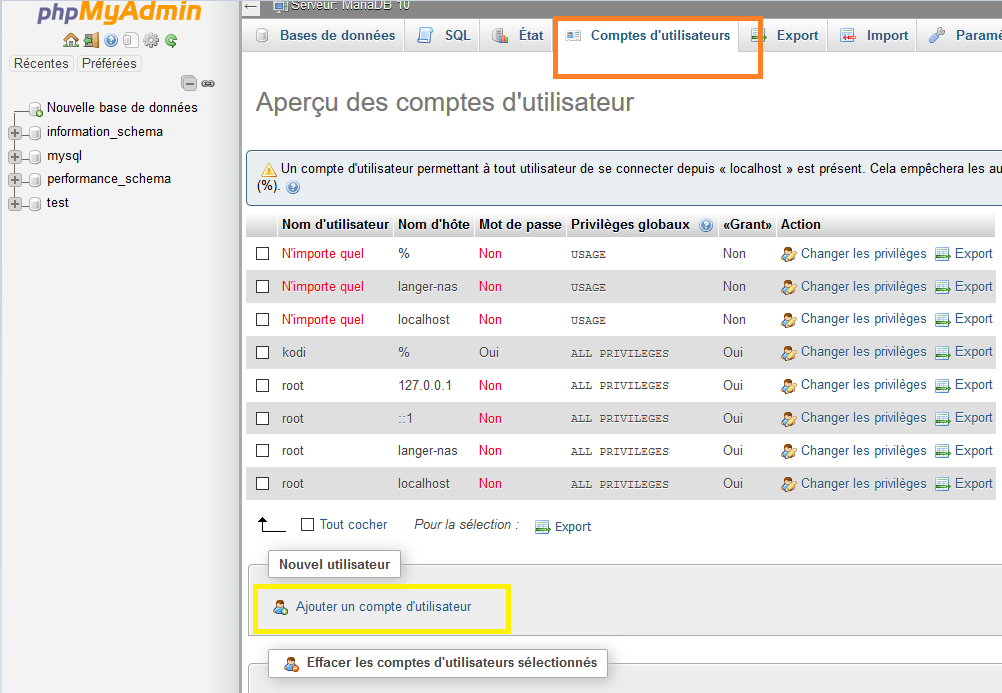The height and width of the screenshot is (693, 1002).
Task: Switch to the SQL tab
Action: [444, 35]
